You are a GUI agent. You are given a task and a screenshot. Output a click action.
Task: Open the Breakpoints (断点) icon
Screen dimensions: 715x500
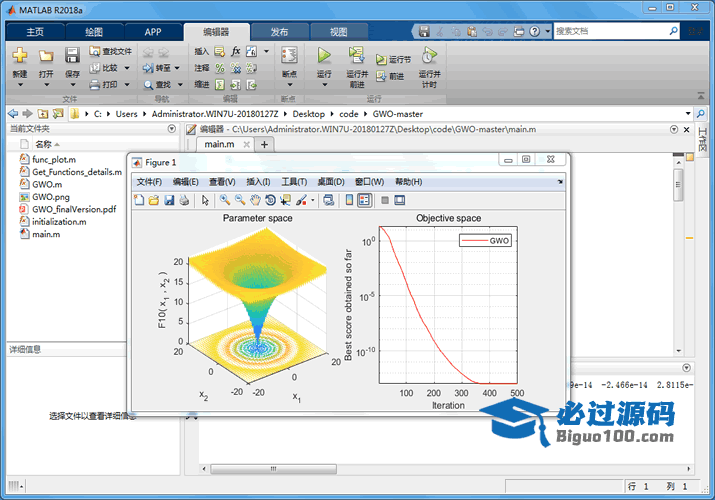click(289, 55)
